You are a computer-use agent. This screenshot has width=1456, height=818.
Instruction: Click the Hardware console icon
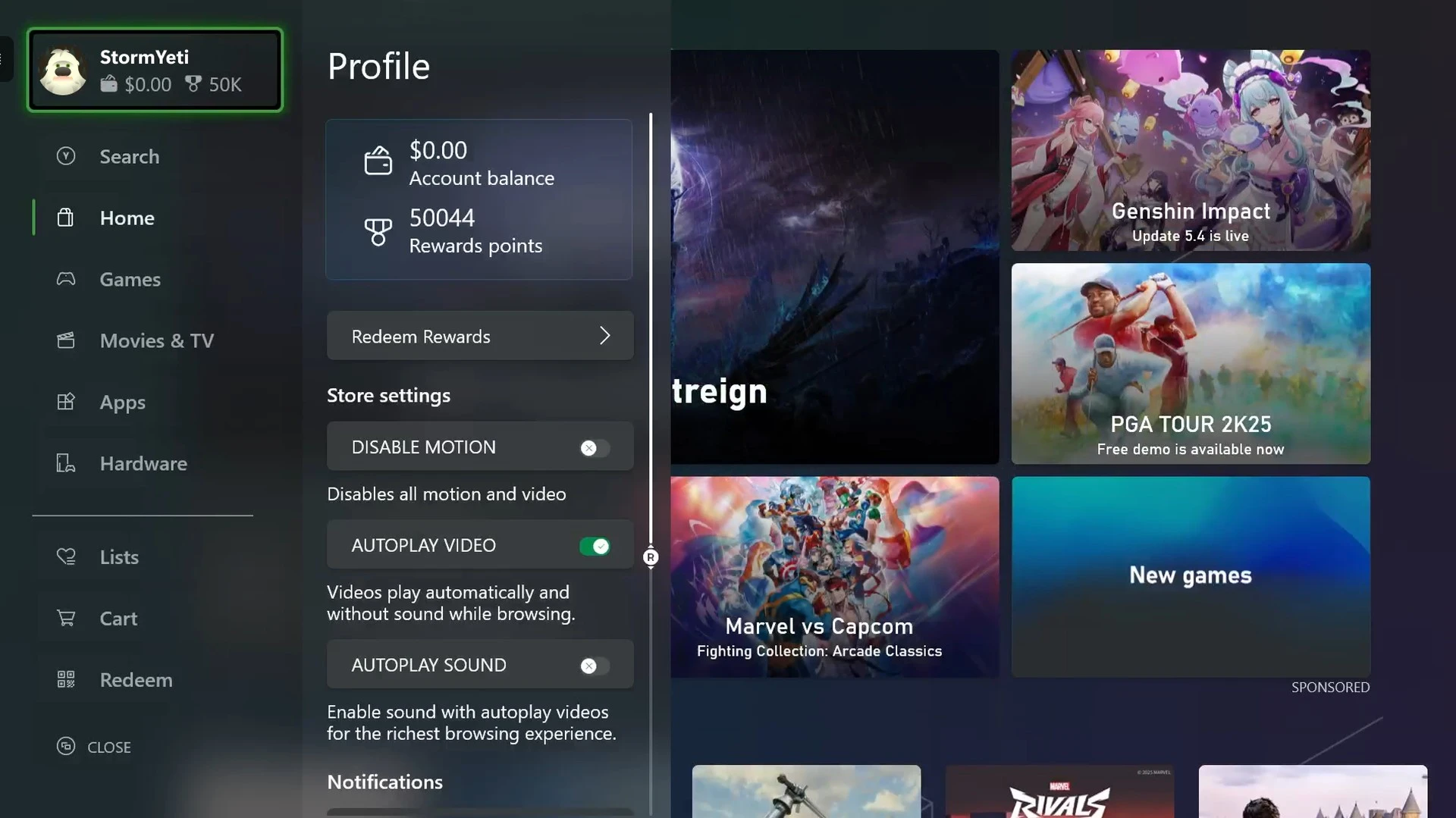tap(66, 463)
